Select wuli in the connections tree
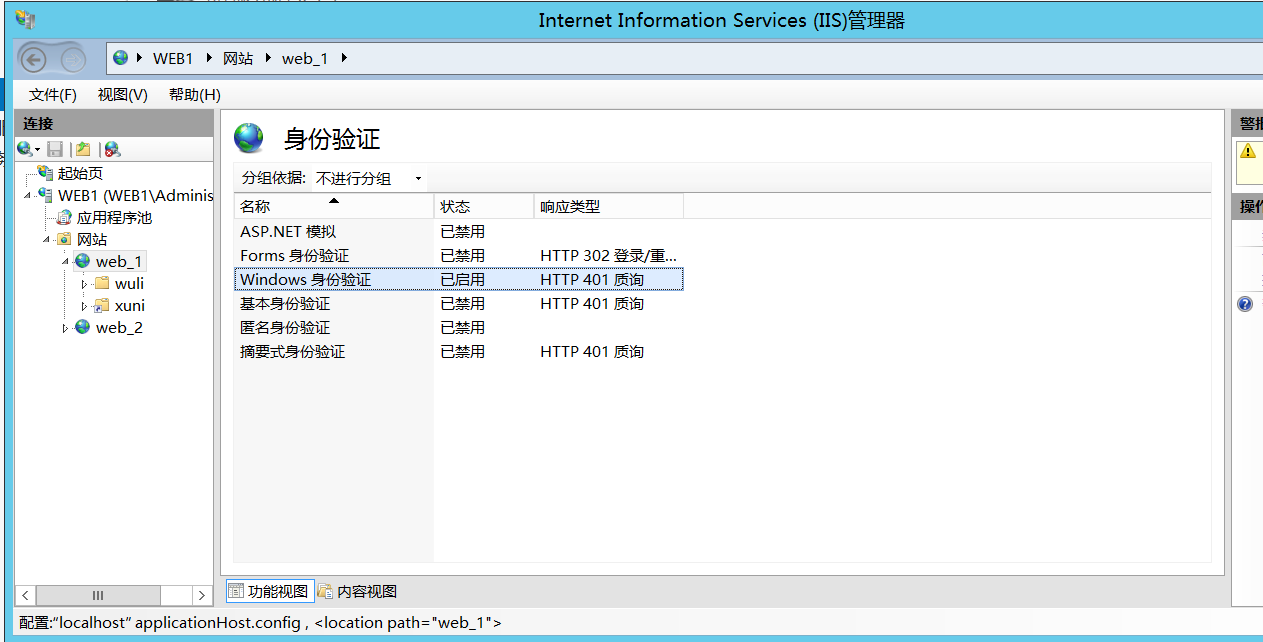The height and width of the screenshot is (642, 1263). pos(129,283)
